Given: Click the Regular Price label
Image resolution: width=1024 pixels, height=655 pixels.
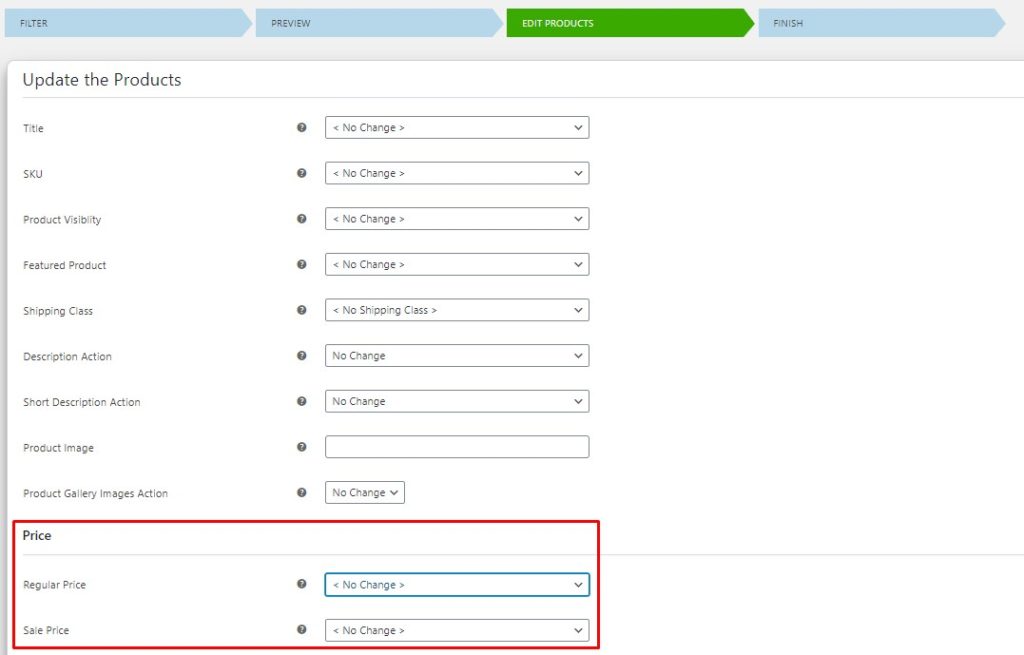Looking at the screenshot, I should click(54, 584).
